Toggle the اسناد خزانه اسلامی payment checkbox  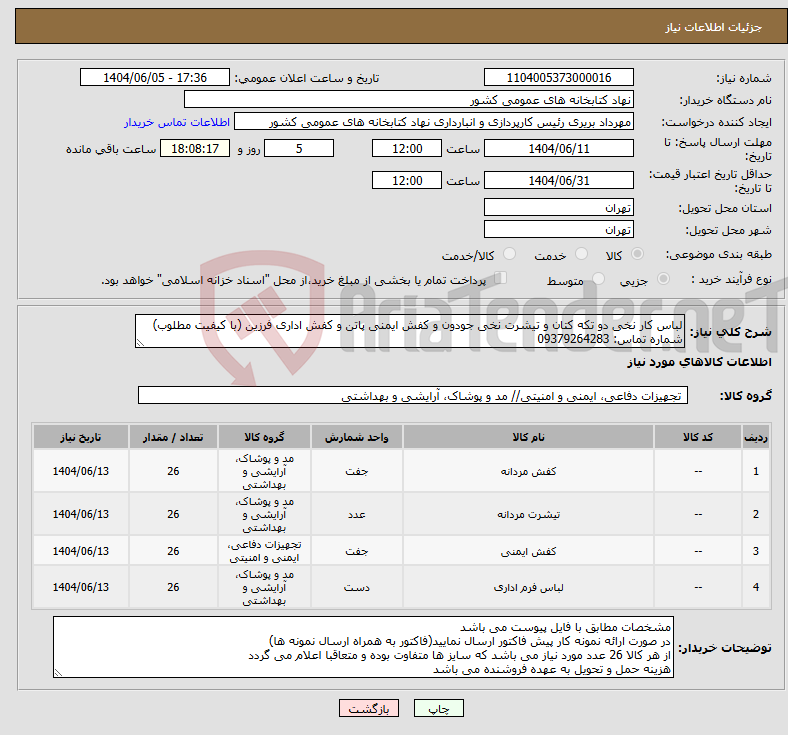point(501,278)
